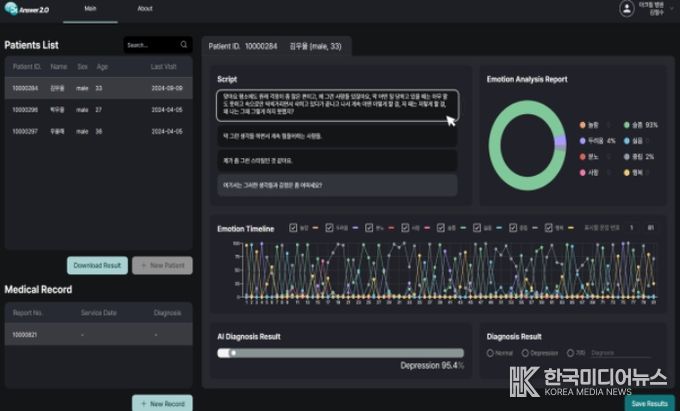Toggle the pink-line timeline checkbox
The height and width of the screenshot is (411, 680).
pyautogui.click(x=405, y=228)
